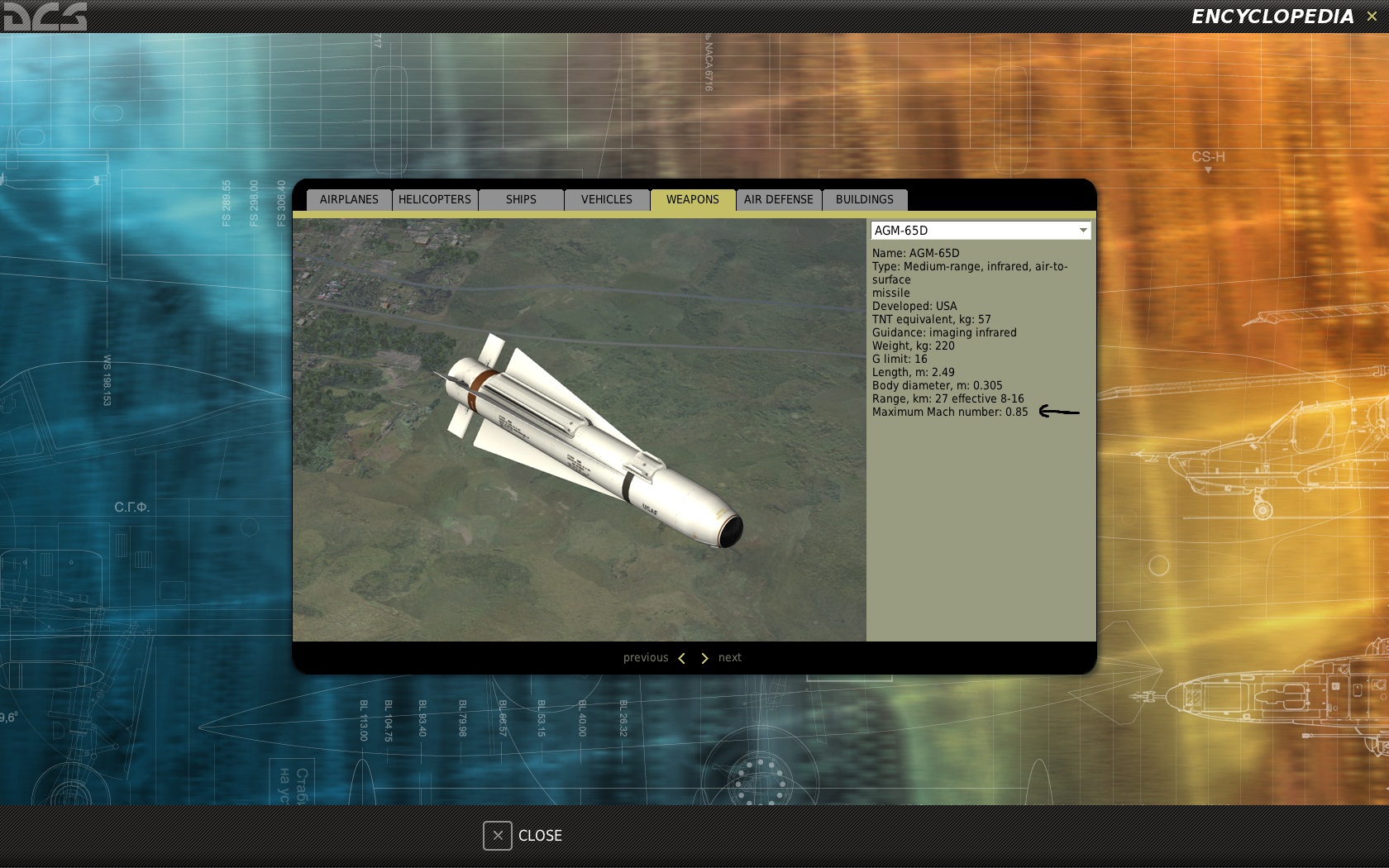Viewport: 1389px width, 868px height.
Task: Click the 'previous' text link
Action: pos(646,658)
